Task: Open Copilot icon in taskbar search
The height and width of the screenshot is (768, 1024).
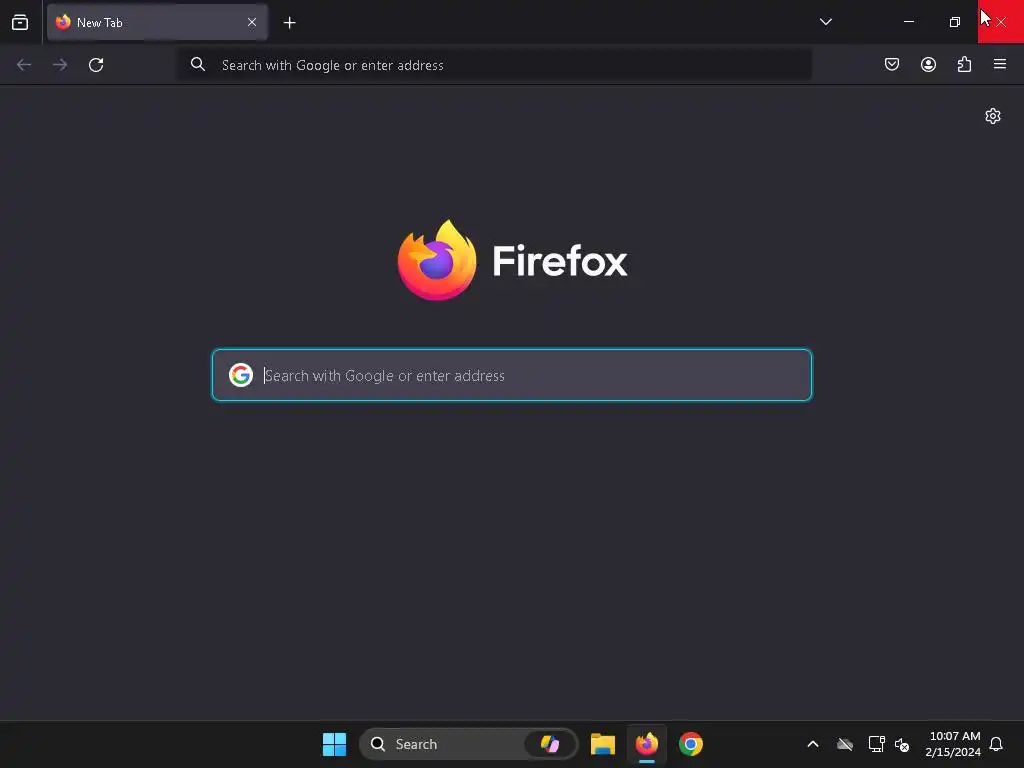Action: click(x=550, y=744)
